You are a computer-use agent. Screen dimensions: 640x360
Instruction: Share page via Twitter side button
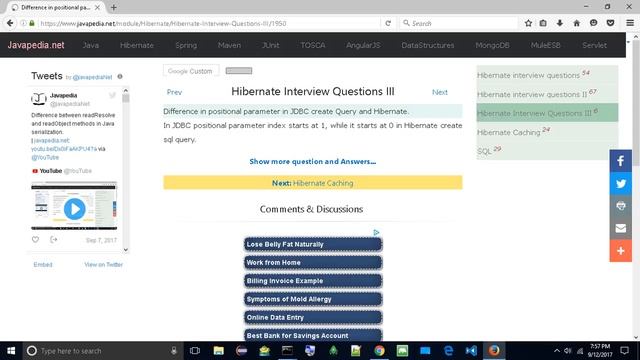coord(620,183)
